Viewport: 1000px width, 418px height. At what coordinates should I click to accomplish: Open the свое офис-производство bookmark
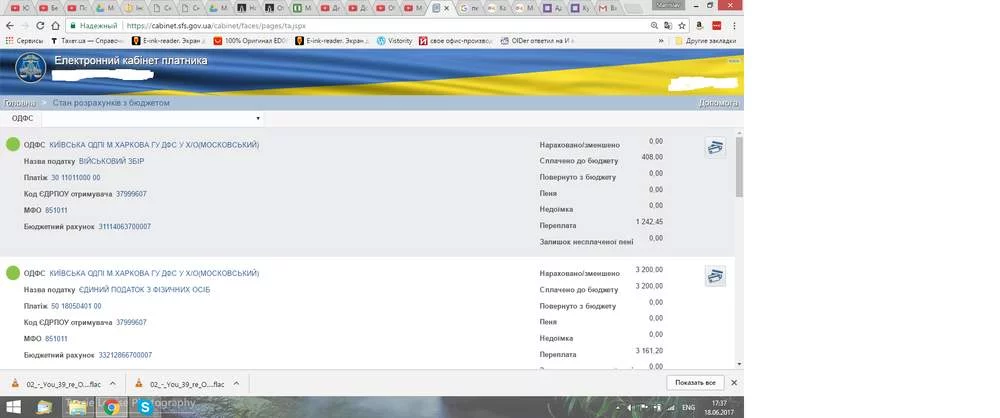tap(456, 41)
